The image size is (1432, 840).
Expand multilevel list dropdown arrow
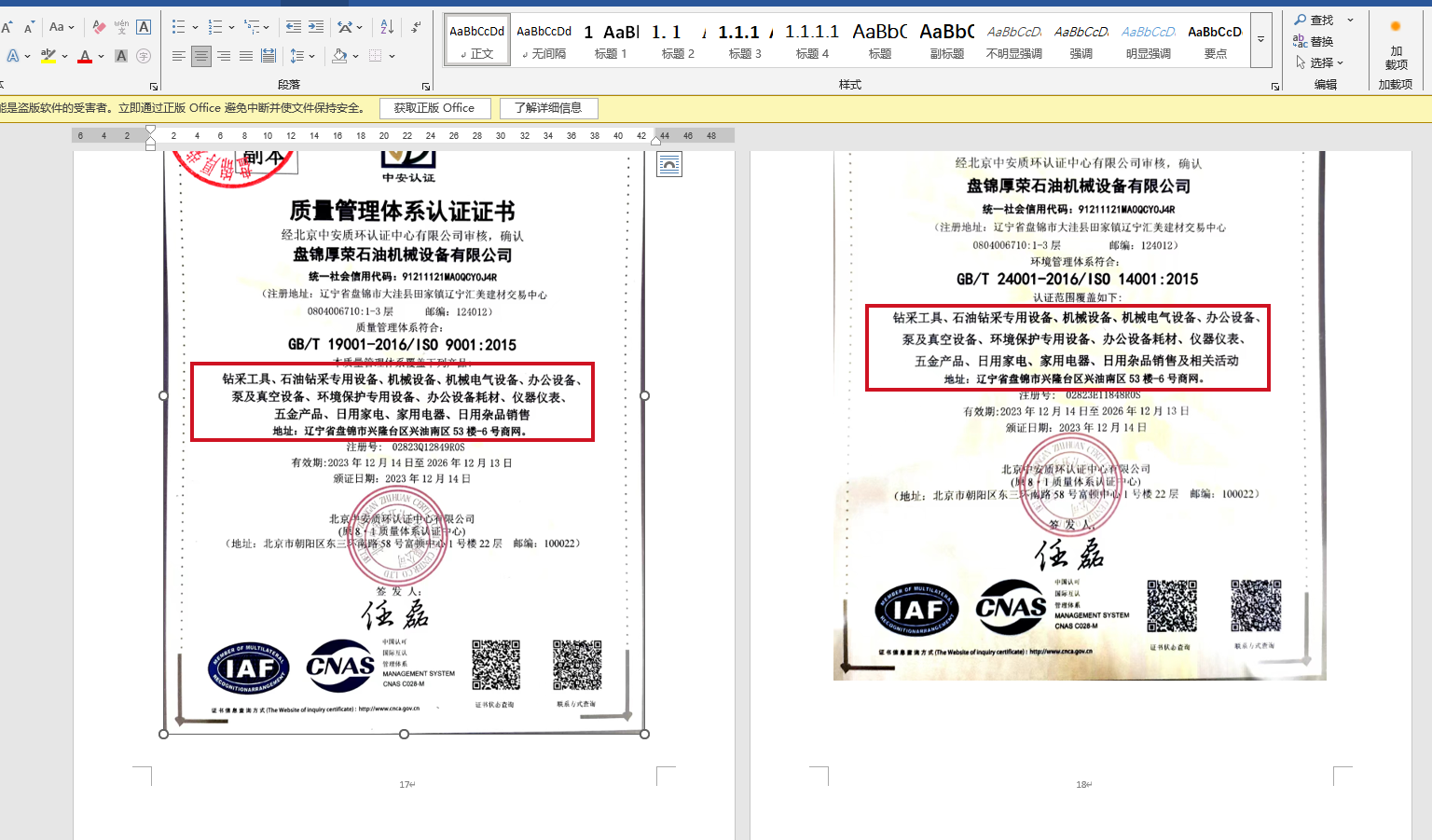tap(267, 27)
